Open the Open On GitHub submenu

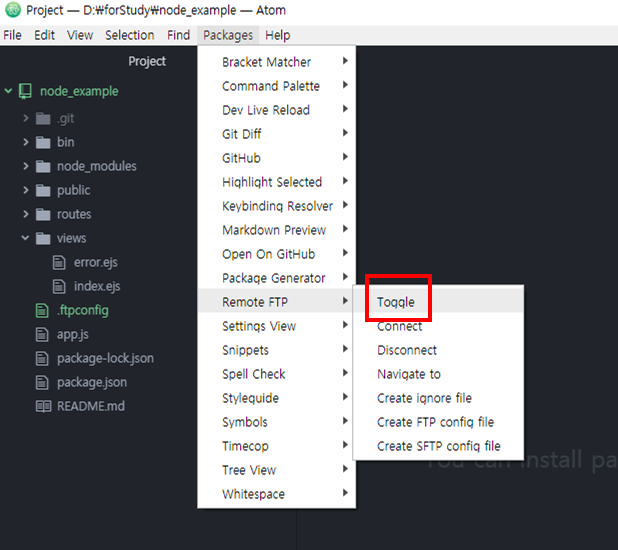(x=276, y=254)
